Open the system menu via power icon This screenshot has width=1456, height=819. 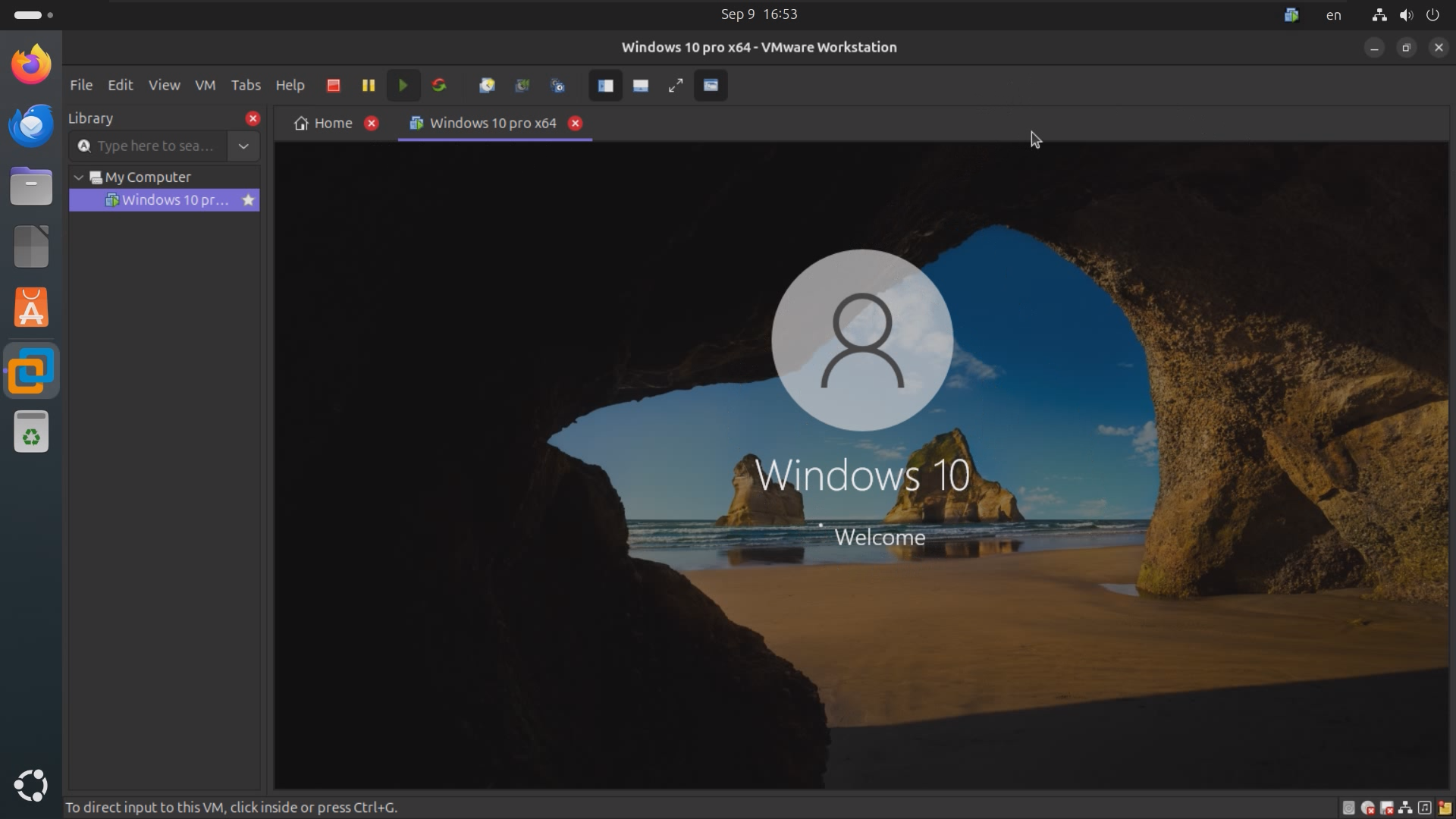(x=1432, y=14)
